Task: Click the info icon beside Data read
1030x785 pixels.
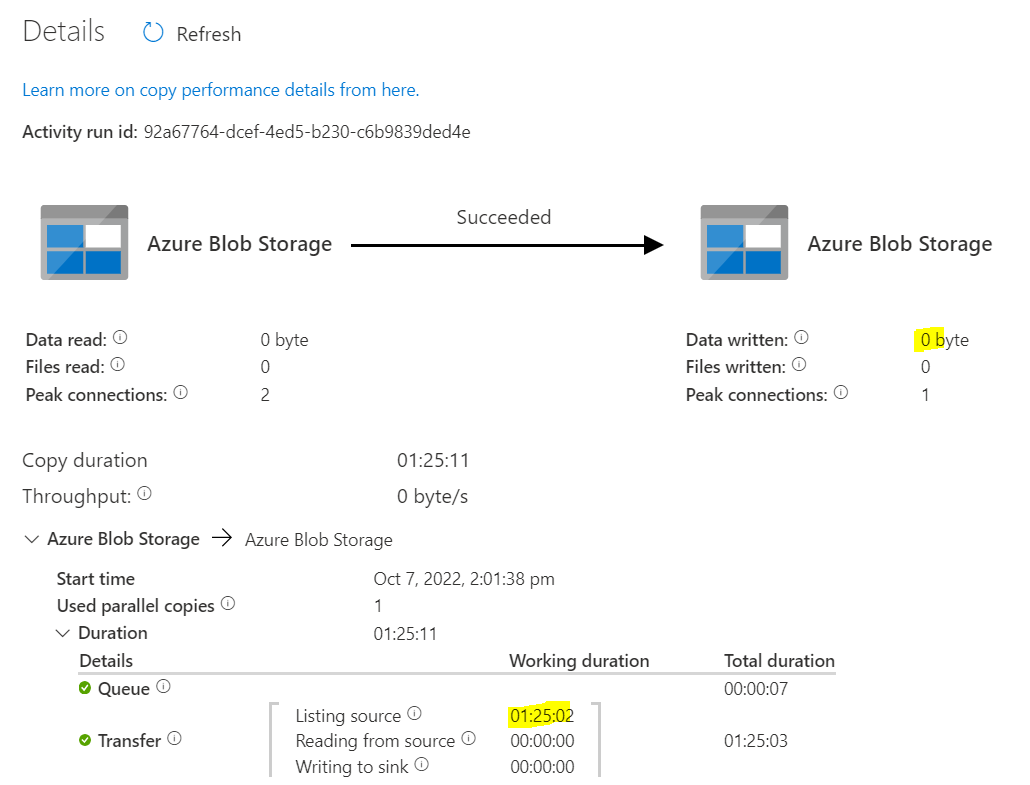Action: click(x=120, y=337)
